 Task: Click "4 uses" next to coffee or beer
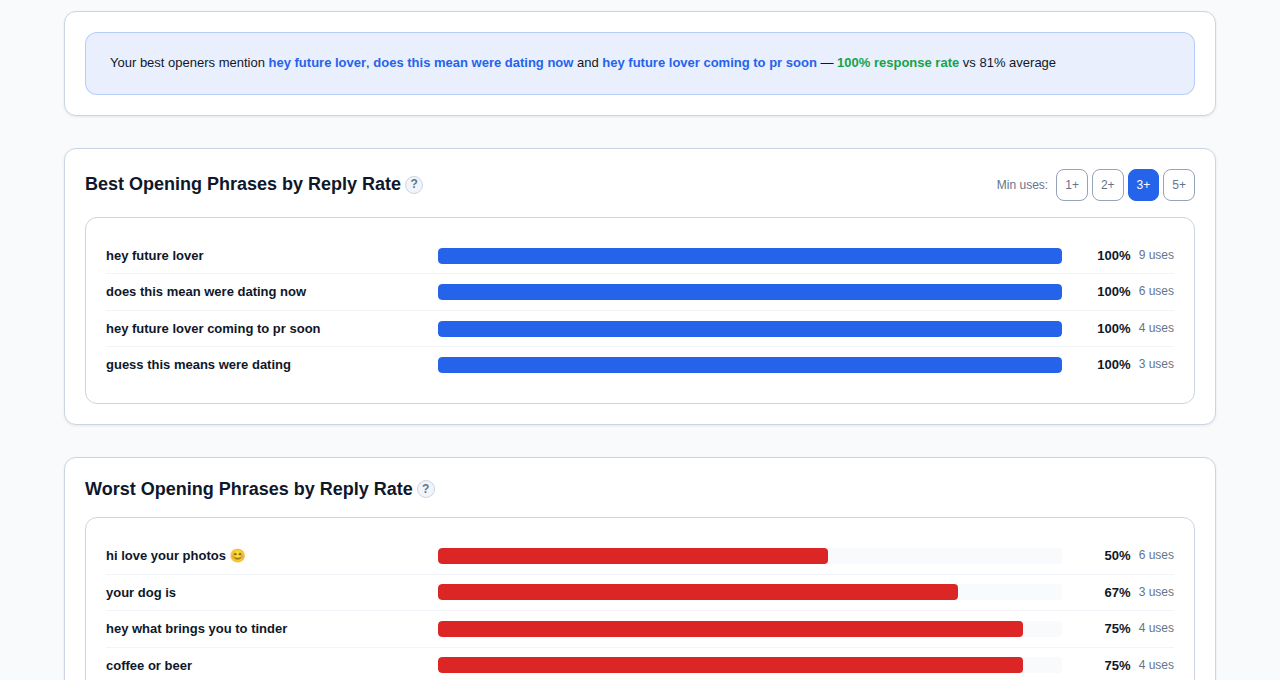tap(1155, 665)
